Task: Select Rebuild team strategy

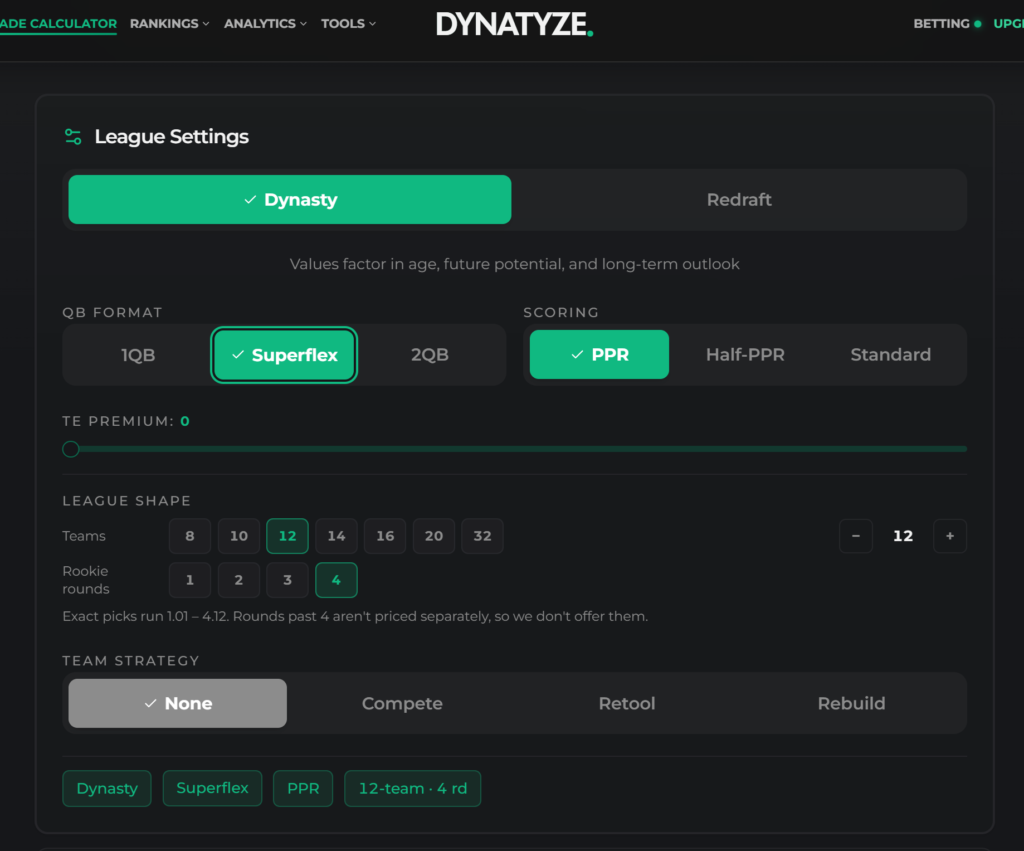Action: click(852, 703)
